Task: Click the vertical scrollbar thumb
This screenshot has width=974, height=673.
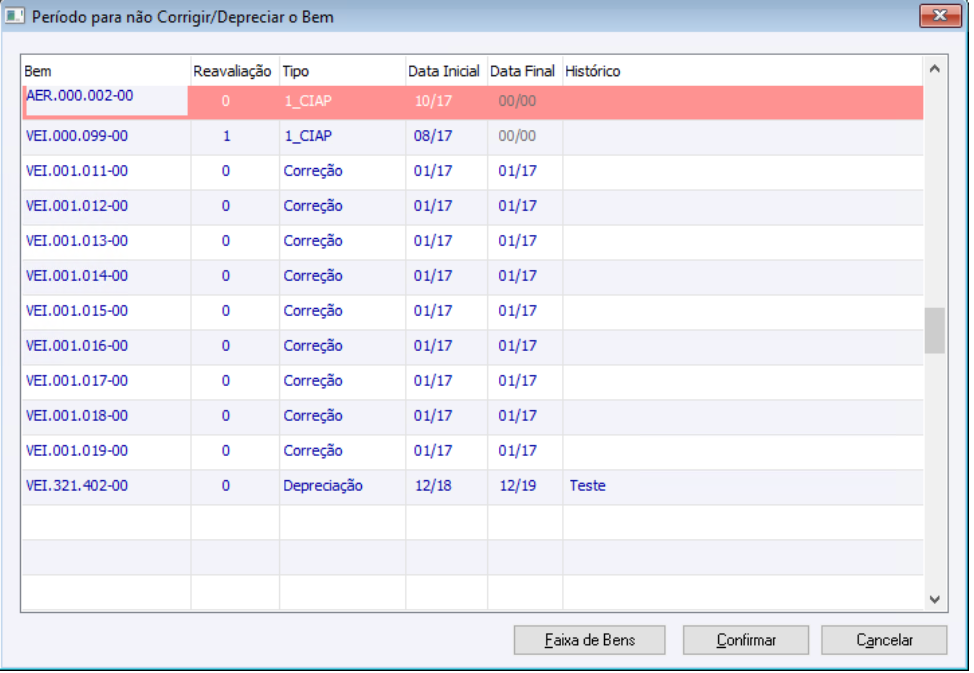Action: coord(934,330)
